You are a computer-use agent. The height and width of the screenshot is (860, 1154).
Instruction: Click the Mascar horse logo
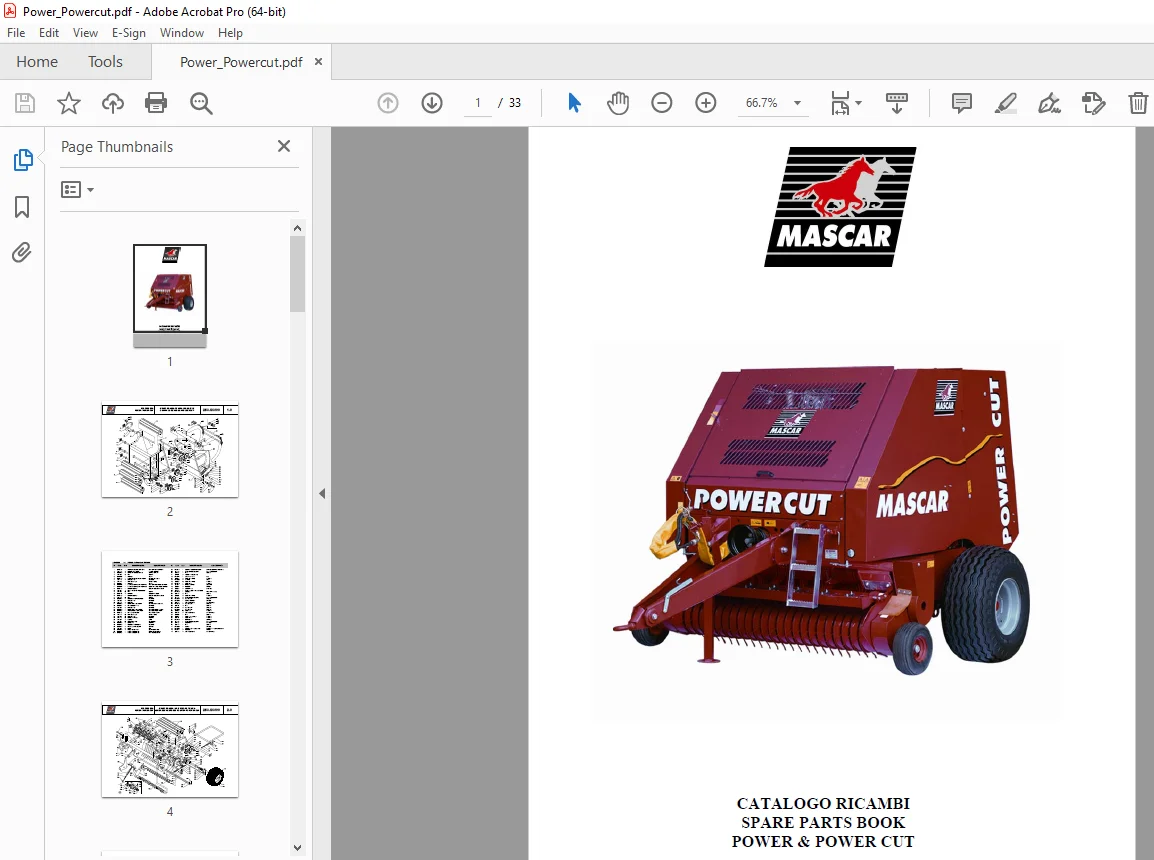(x=840, y=207)
